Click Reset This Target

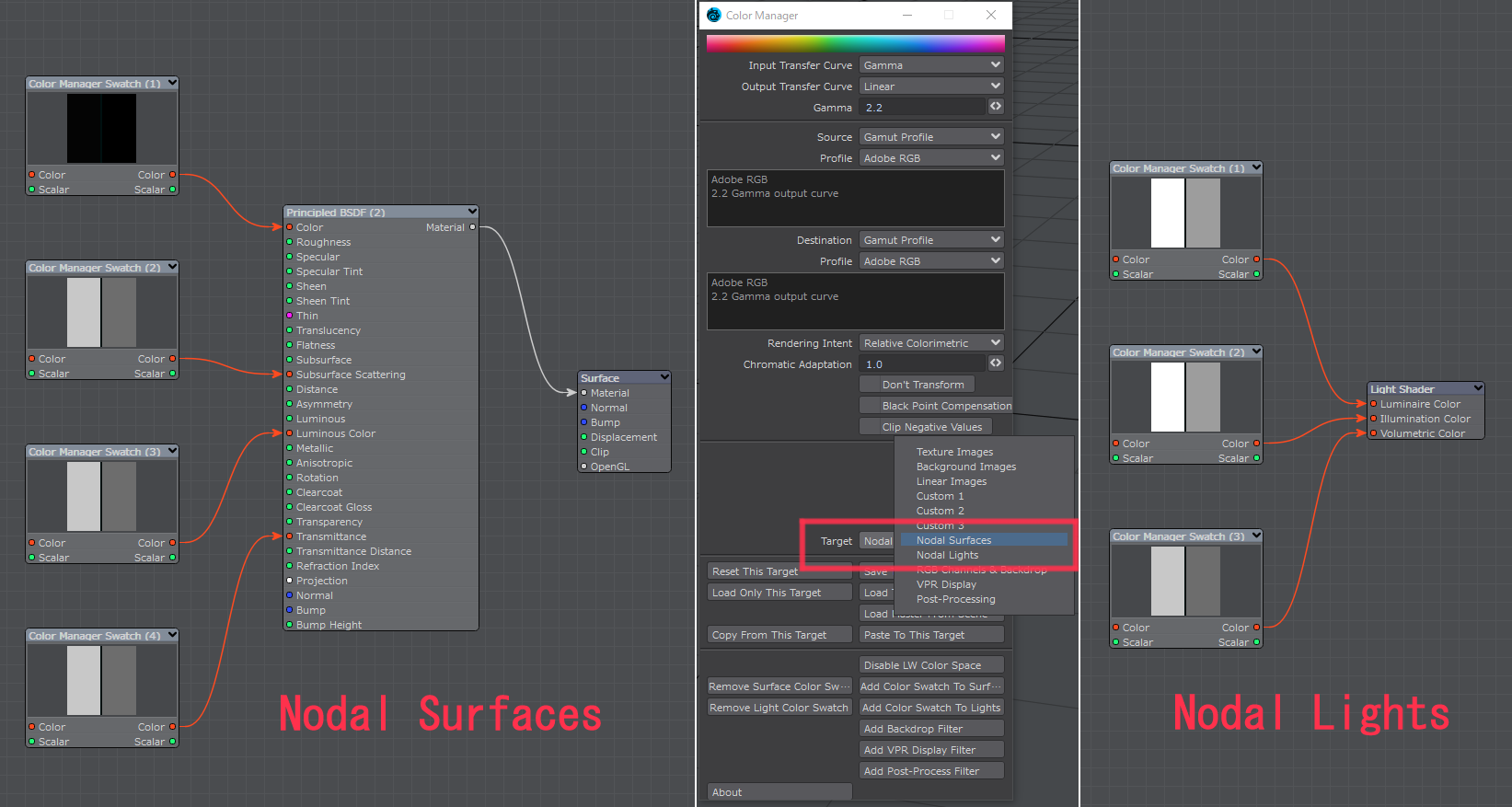point(779,571)
